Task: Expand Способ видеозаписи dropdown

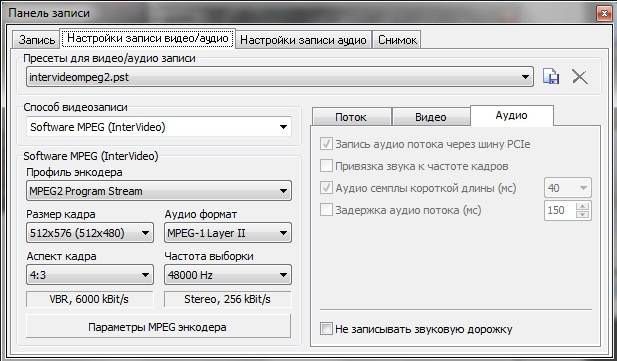Action: [159, 127]
